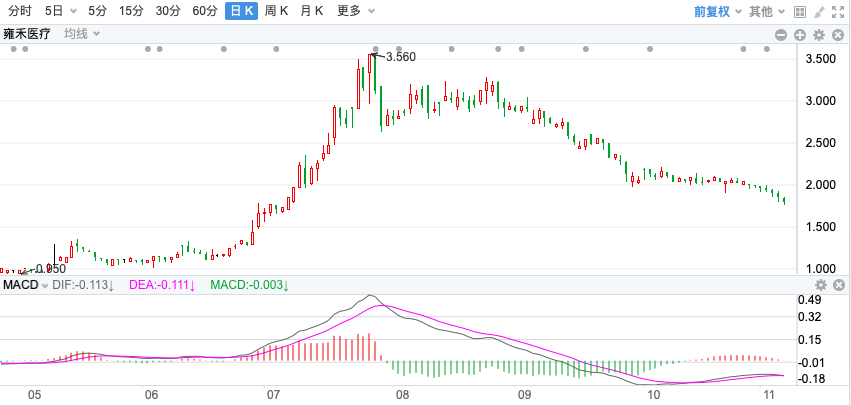Close the MACD indicator panel
This screenshot has height=406, width=851.
point(838,286)
